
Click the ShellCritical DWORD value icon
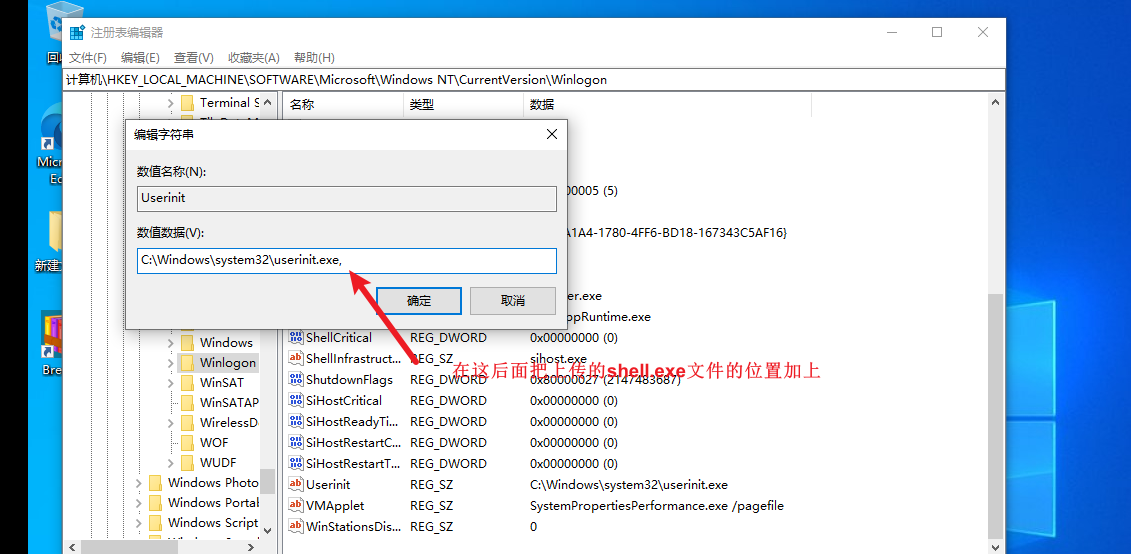tap(296, 337)
